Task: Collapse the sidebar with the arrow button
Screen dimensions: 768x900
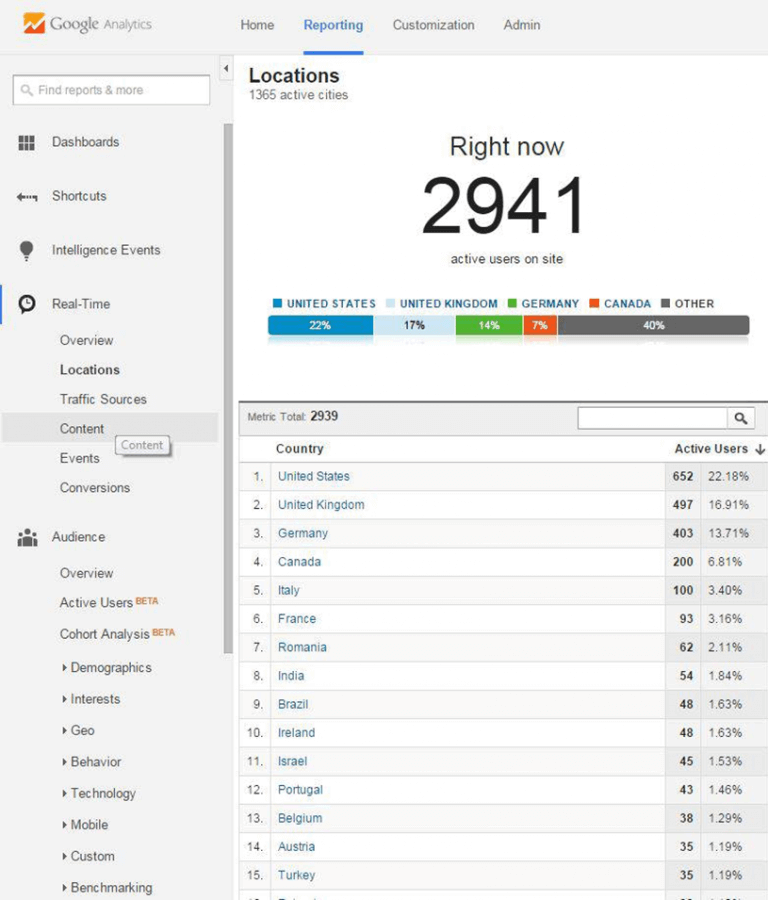Action: coord(226,68)
